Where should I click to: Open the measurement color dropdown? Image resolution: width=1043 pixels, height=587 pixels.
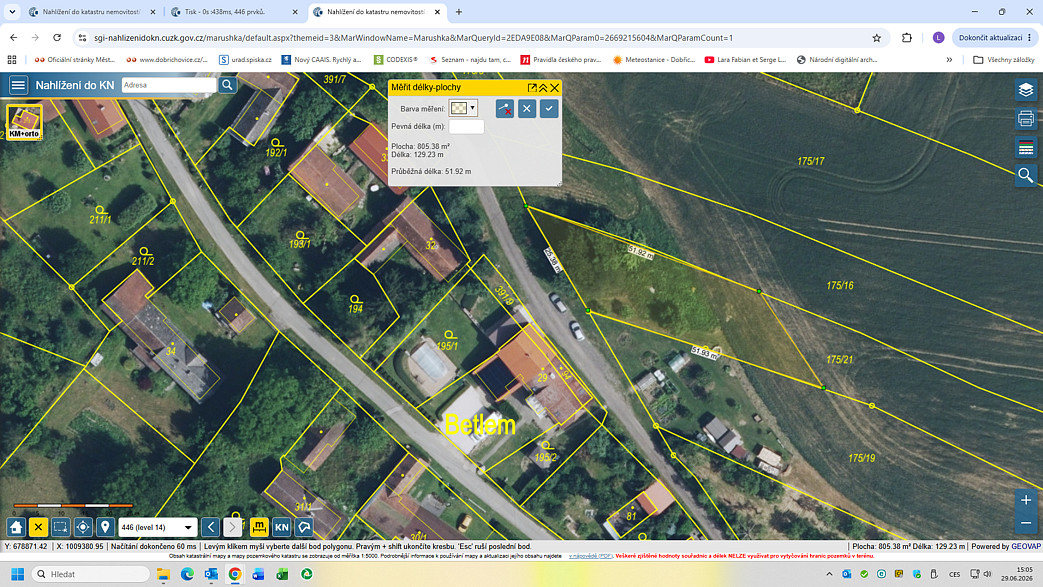pyautogui.click(x=463, y=108)
